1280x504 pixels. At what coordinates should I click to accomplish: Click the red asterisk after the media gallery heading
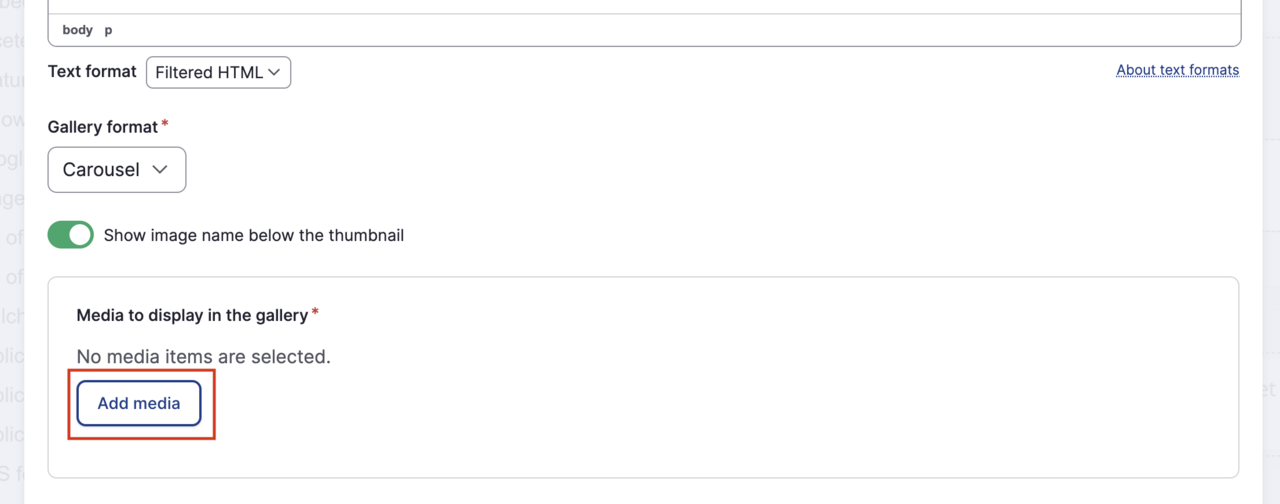click(316, 313)
